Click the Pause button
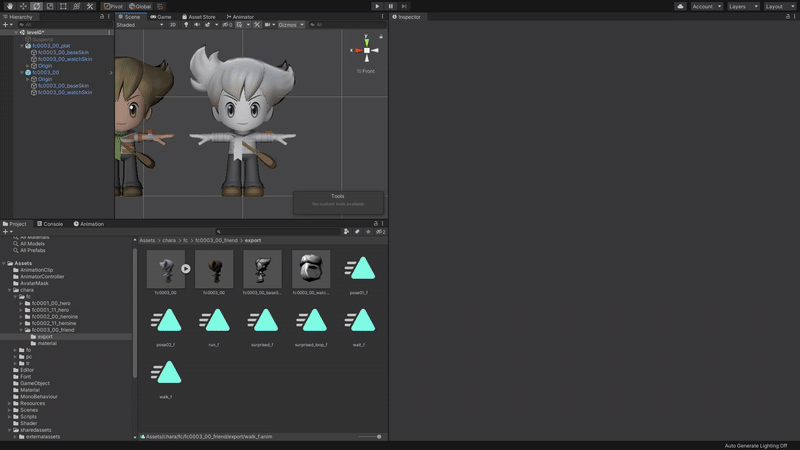Screen dimensions: 800x450 point(390,6)
